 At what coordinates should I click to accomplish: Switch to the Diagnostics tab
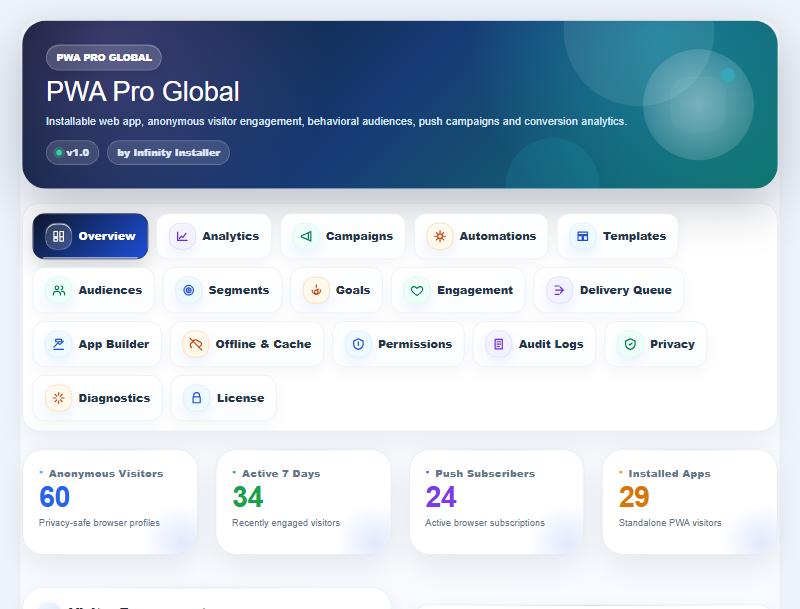97,398
